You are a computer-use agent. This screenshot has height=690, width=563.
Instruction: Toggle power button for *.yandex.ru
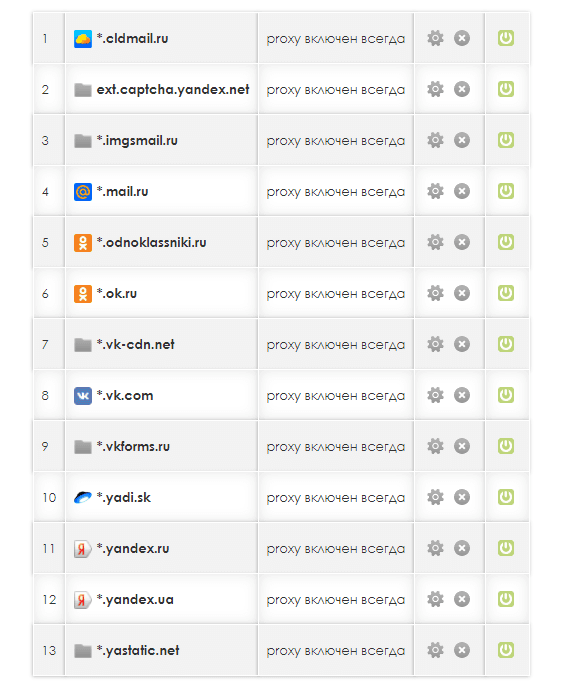click(x=506, y=548)
